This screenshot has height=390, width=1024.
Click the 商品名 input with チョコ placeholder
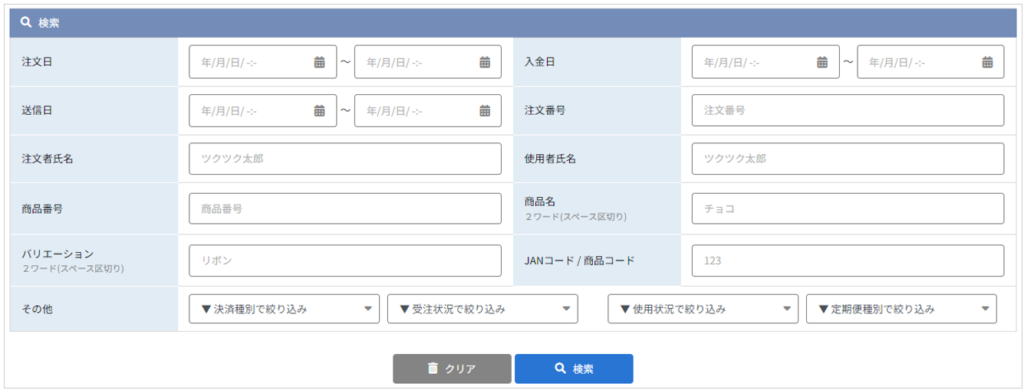click(x=848, y=209)
